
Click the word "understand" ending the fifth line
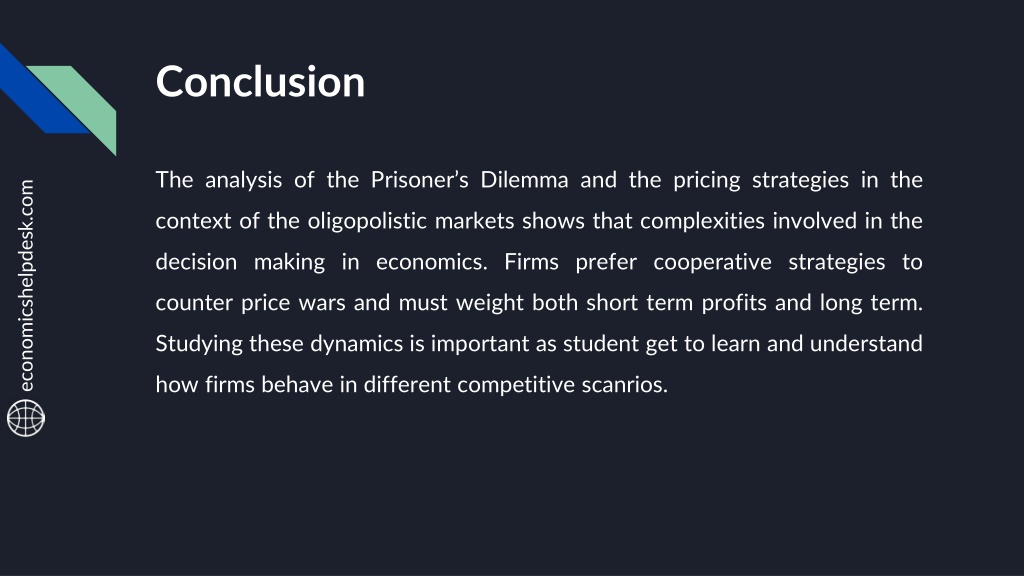866,344
